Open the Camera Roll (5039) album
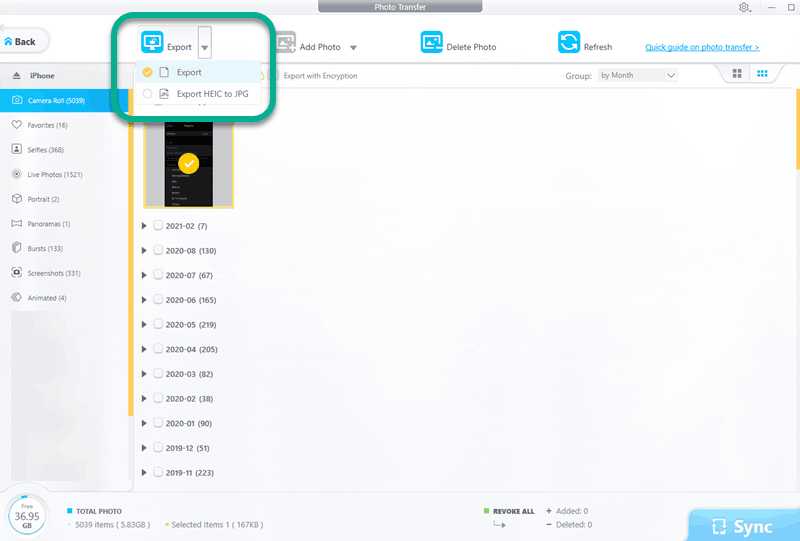 pos(64,101)
